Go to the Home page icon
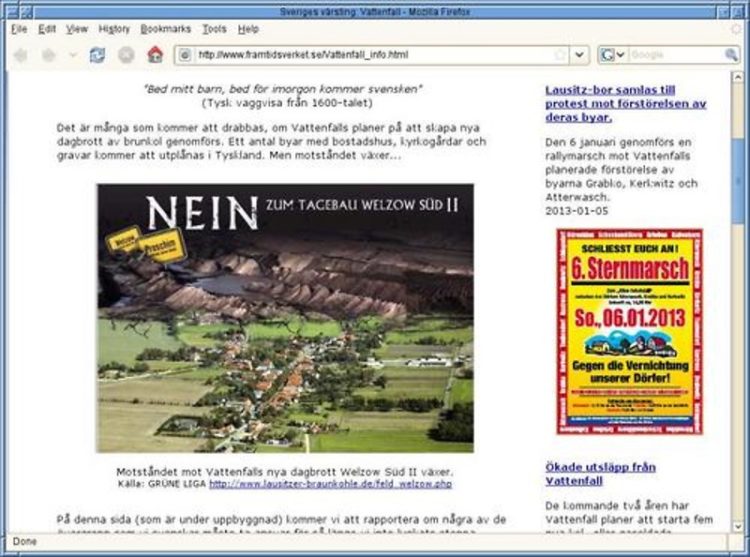Viewport: 750px width, 557px height. point(155,54)
